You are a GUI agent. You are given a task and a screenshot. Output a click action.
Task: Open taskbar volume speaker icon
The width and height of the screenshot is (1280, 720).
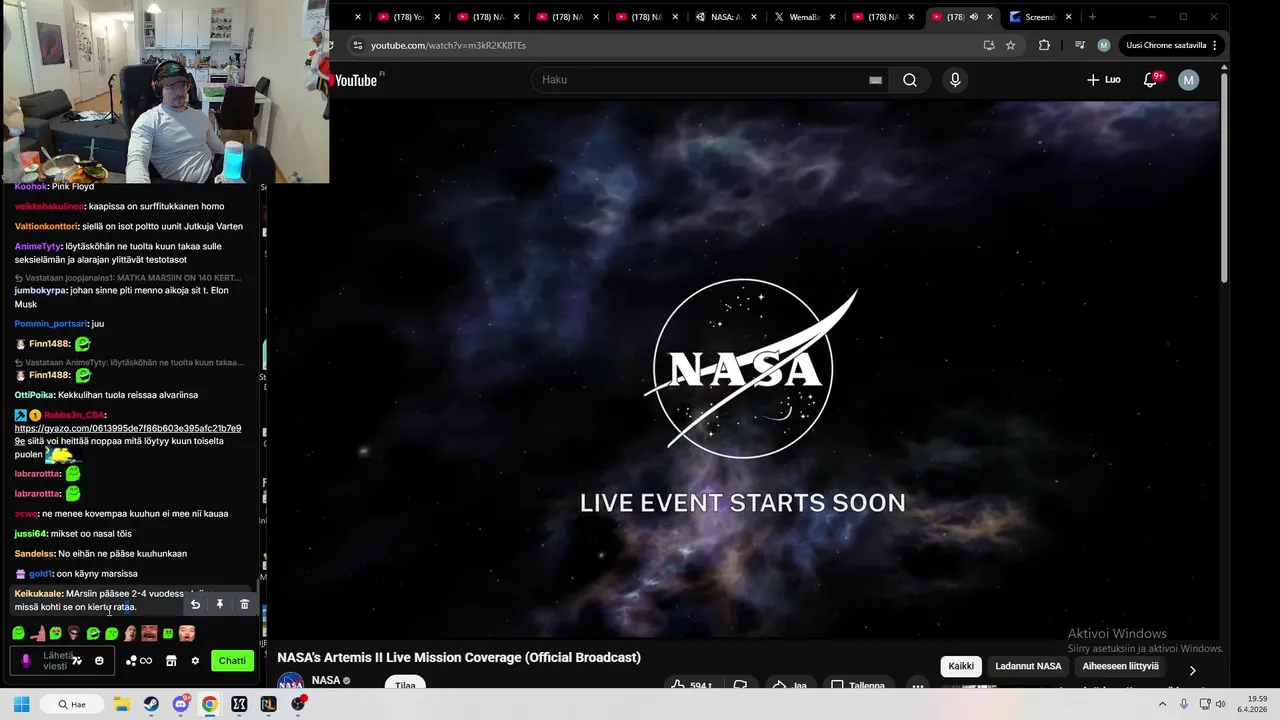pos(1219,704)
